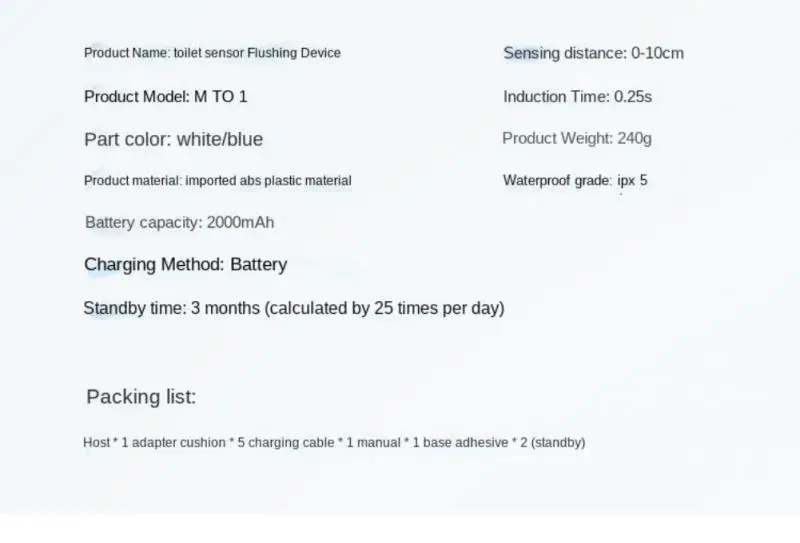800x543 pixels.
Task: Select the '0-10cm' distance value
Action: tap(657, 53)
